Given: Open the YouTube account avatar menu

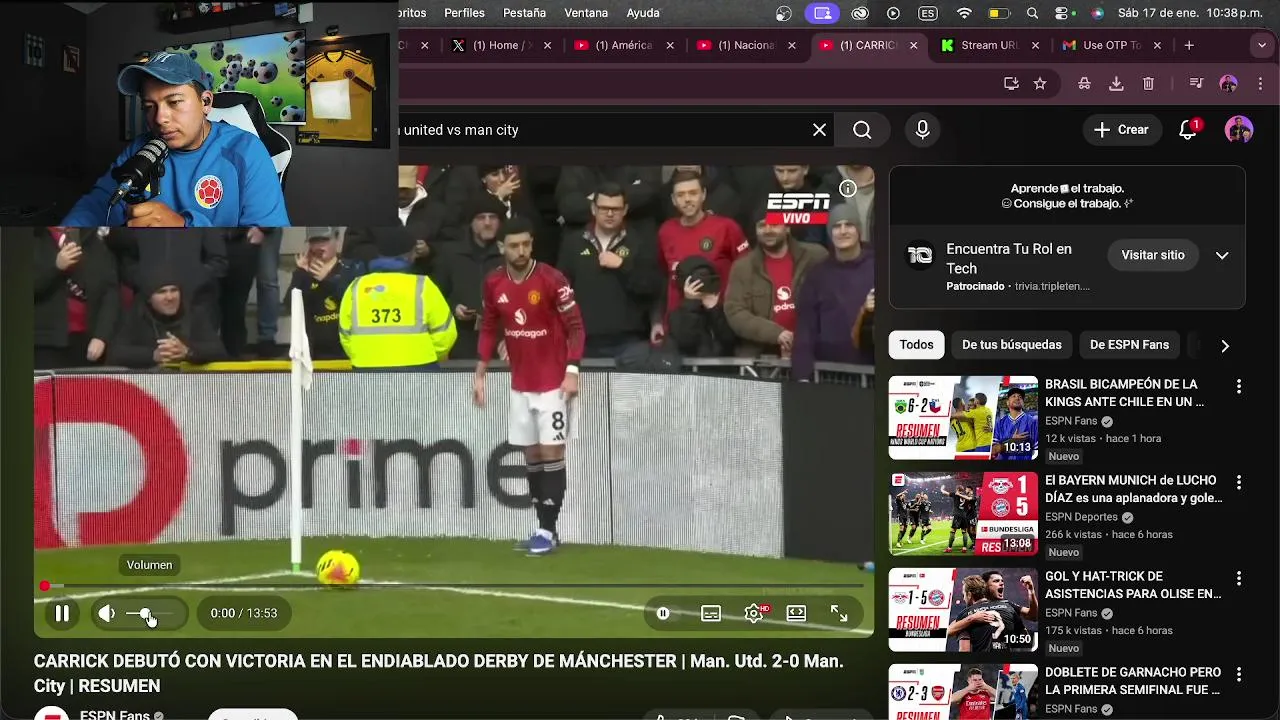Looking at the screenshot, I should click(x=1239, y=130).
